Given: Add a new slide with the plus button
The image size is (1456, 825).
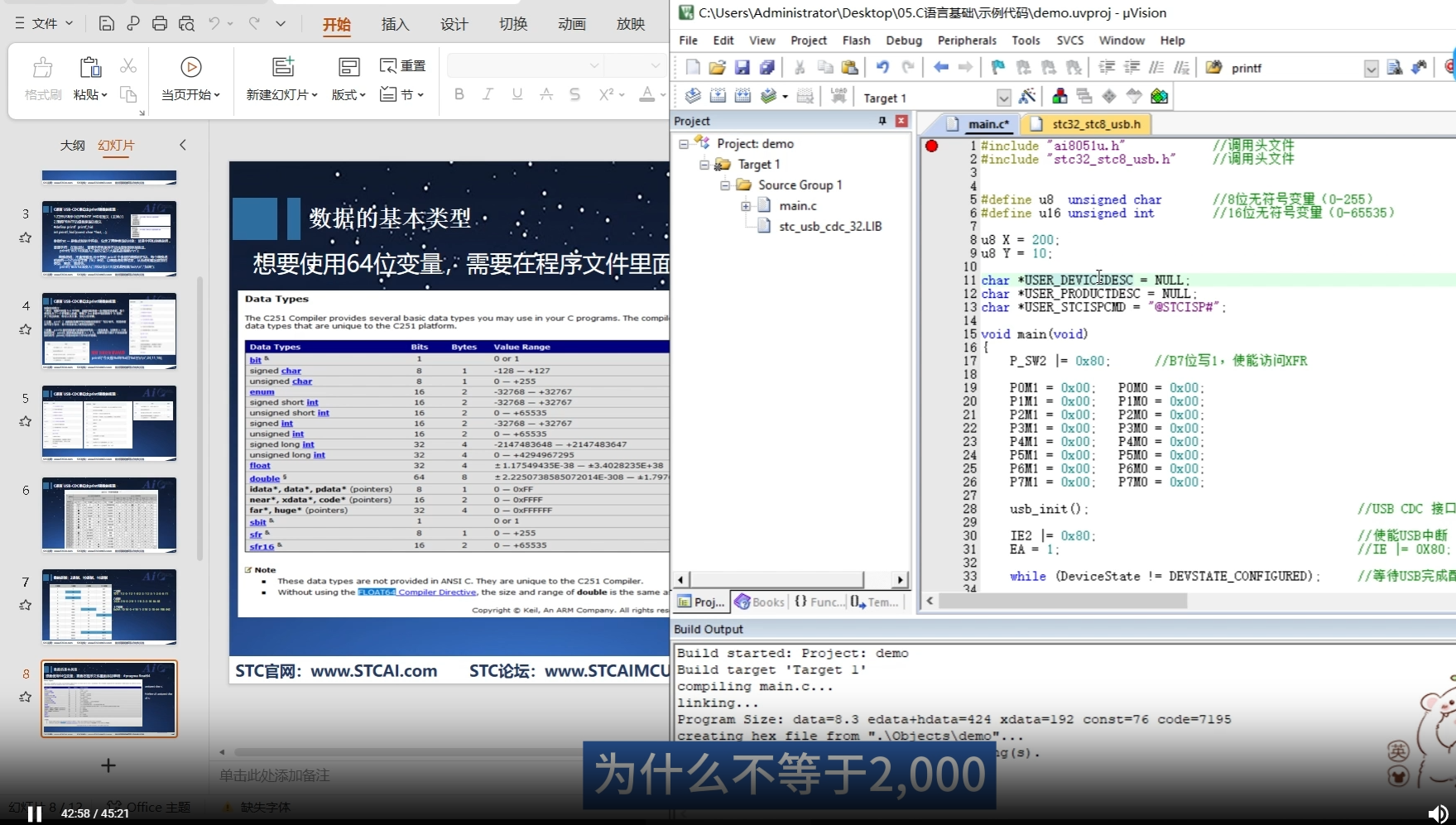Looking at the screenshot, I should [108, 765].
